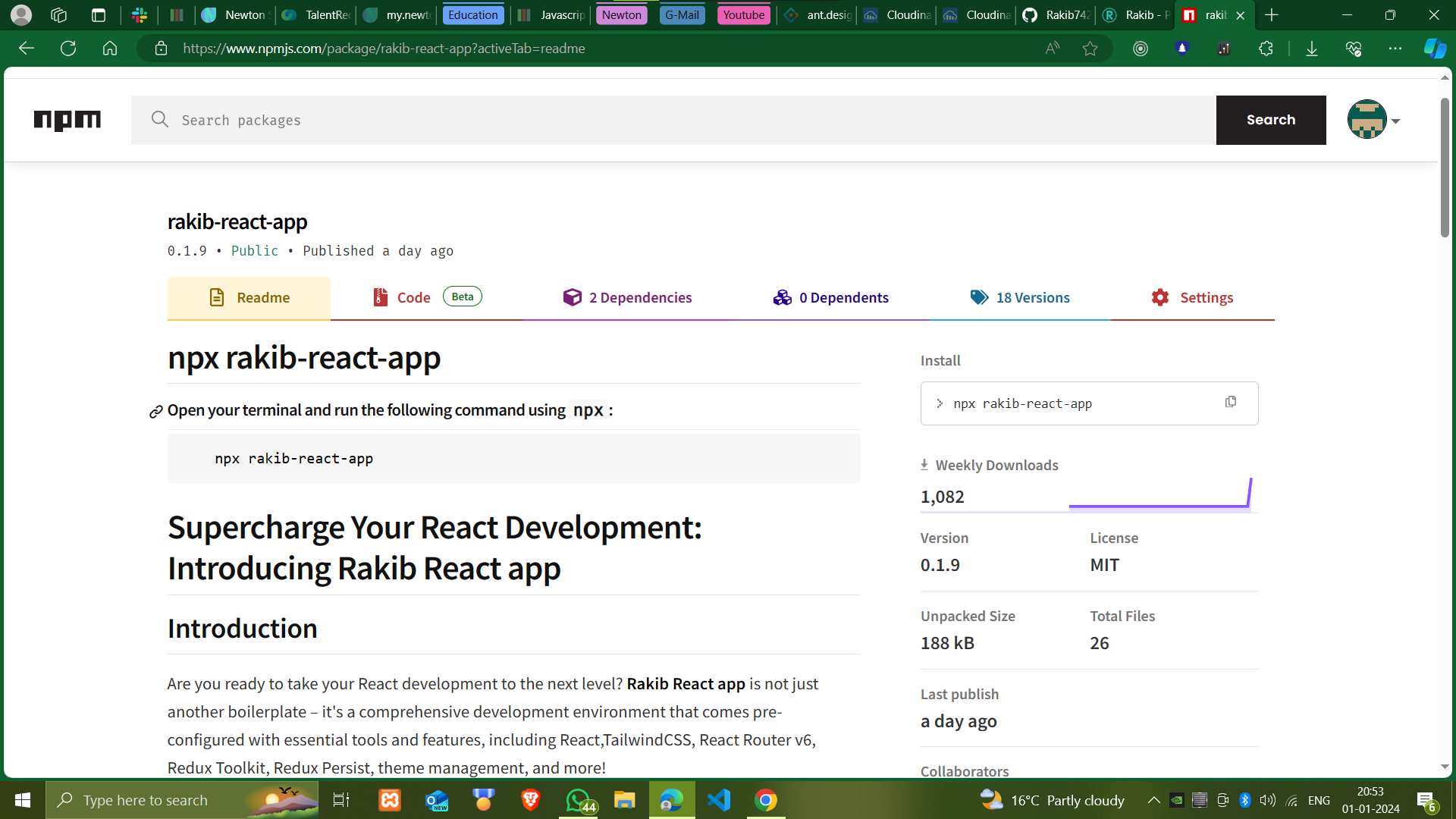The width and height of the screenshot is (1456, 819).
Task: Open tab actions menu icon
Action: point(98,14)
